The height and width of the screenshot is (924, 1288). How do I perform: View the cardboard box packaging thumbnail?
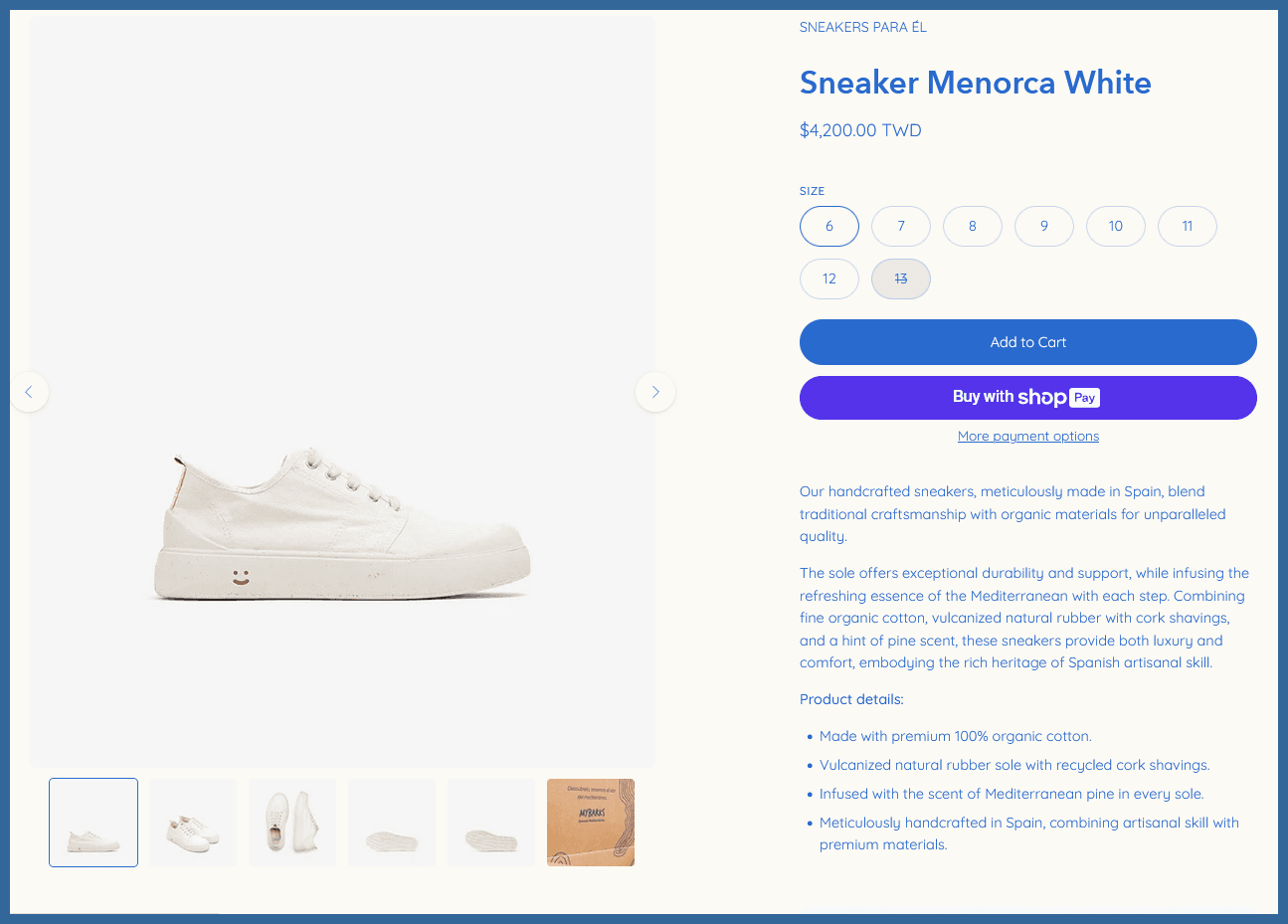coord(591,823)
